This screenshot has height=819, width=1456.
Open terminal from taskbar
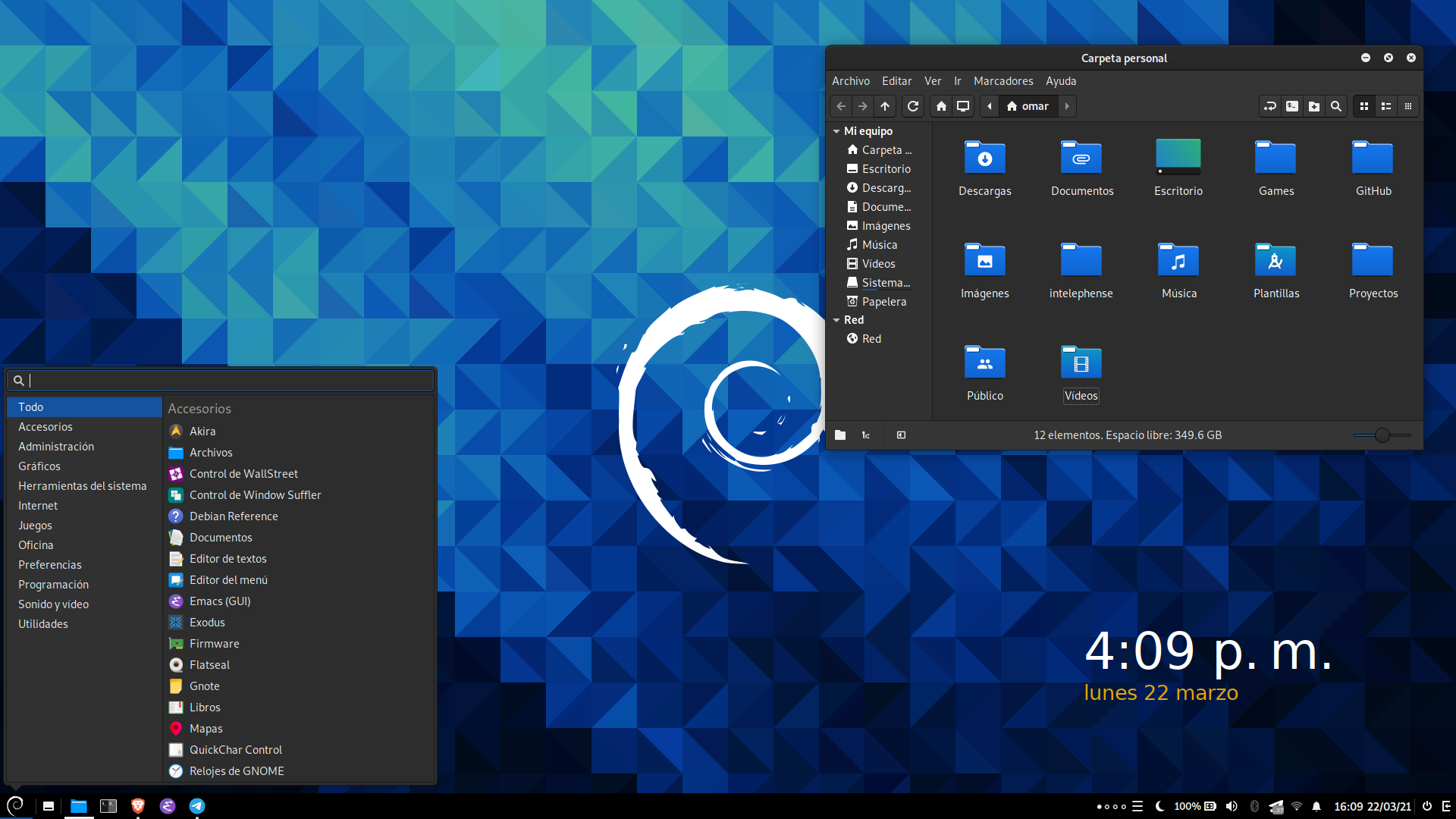pos(108,806)
